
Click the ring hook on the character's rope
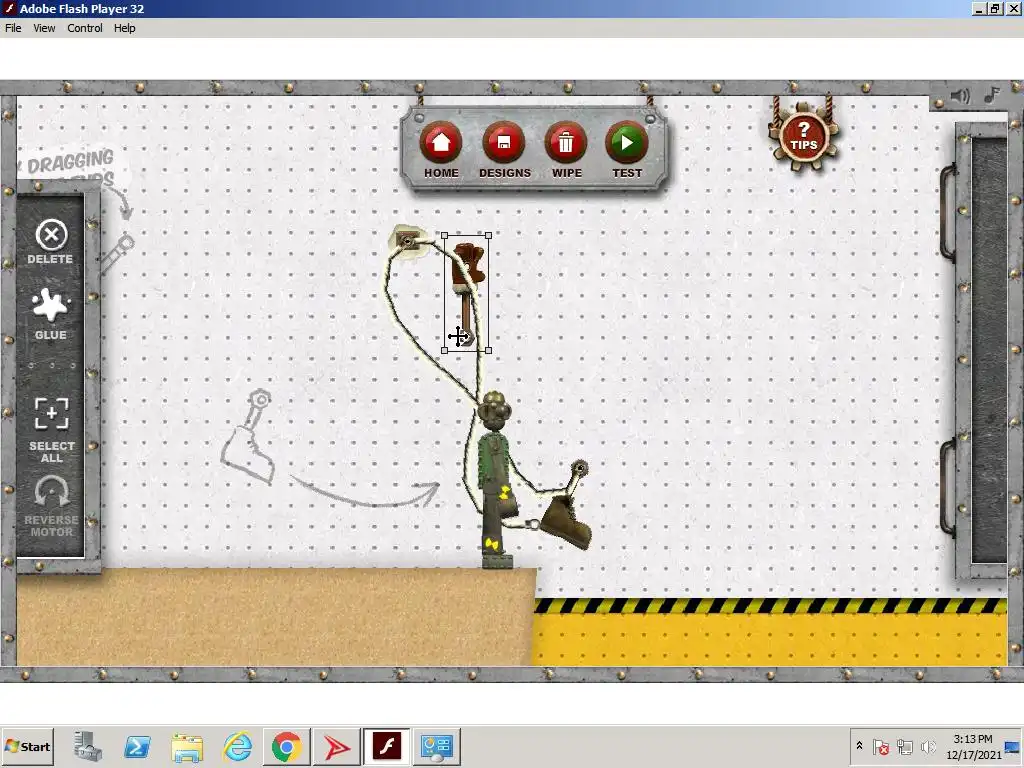534,524
